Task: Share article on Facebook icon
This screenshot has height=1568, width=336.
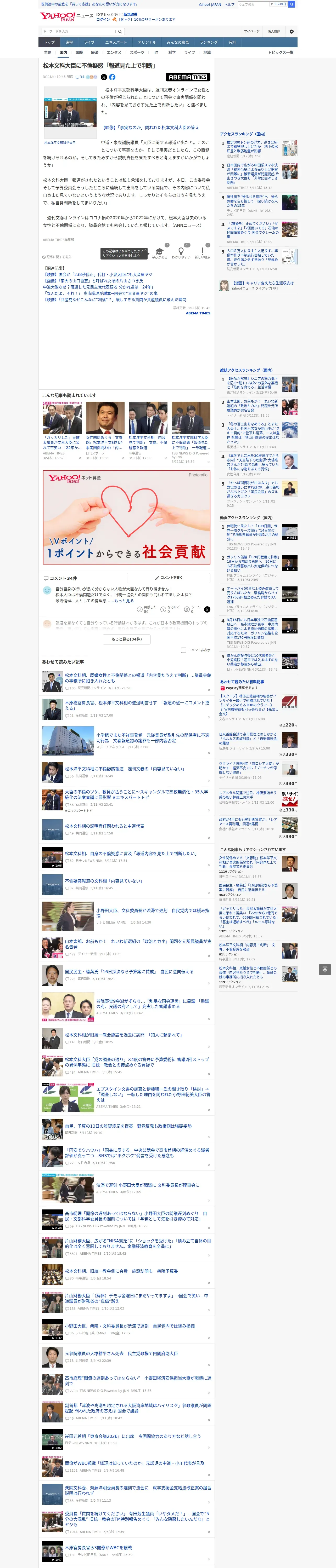Action: click(x=112, y=77)
